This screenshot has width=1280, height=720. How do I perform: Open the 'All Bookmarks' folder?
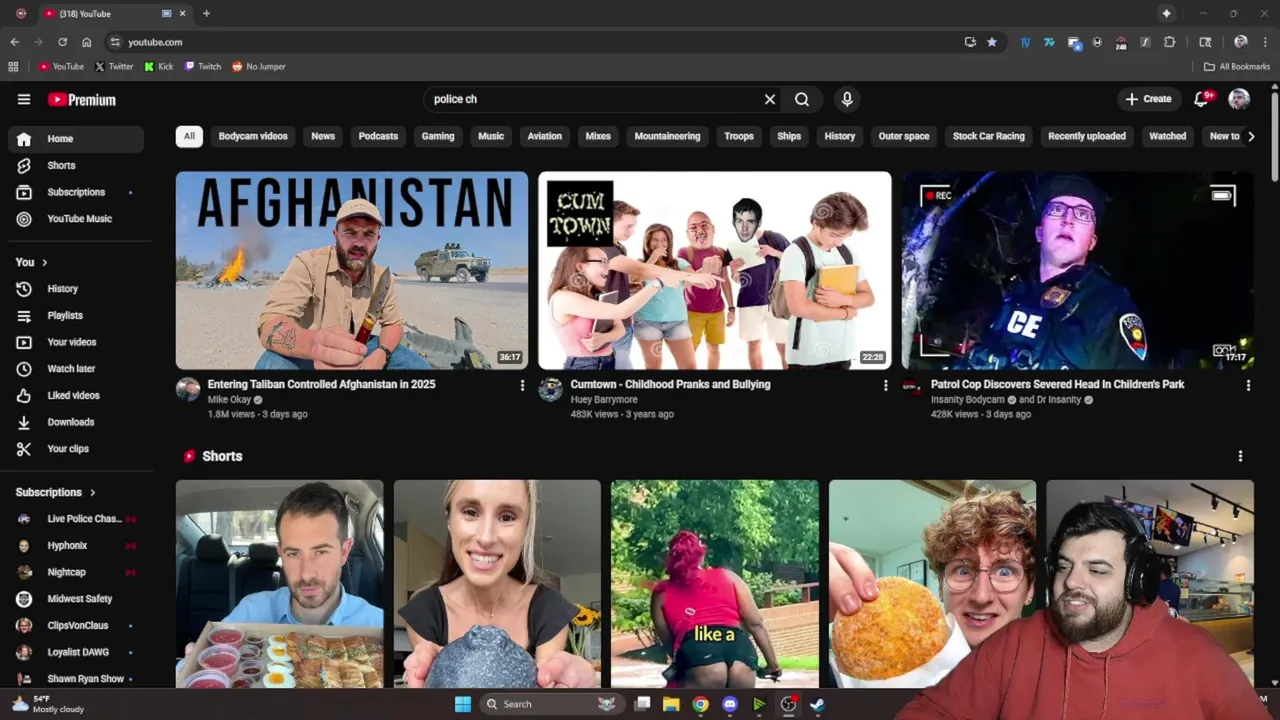tap(1237, 66)
